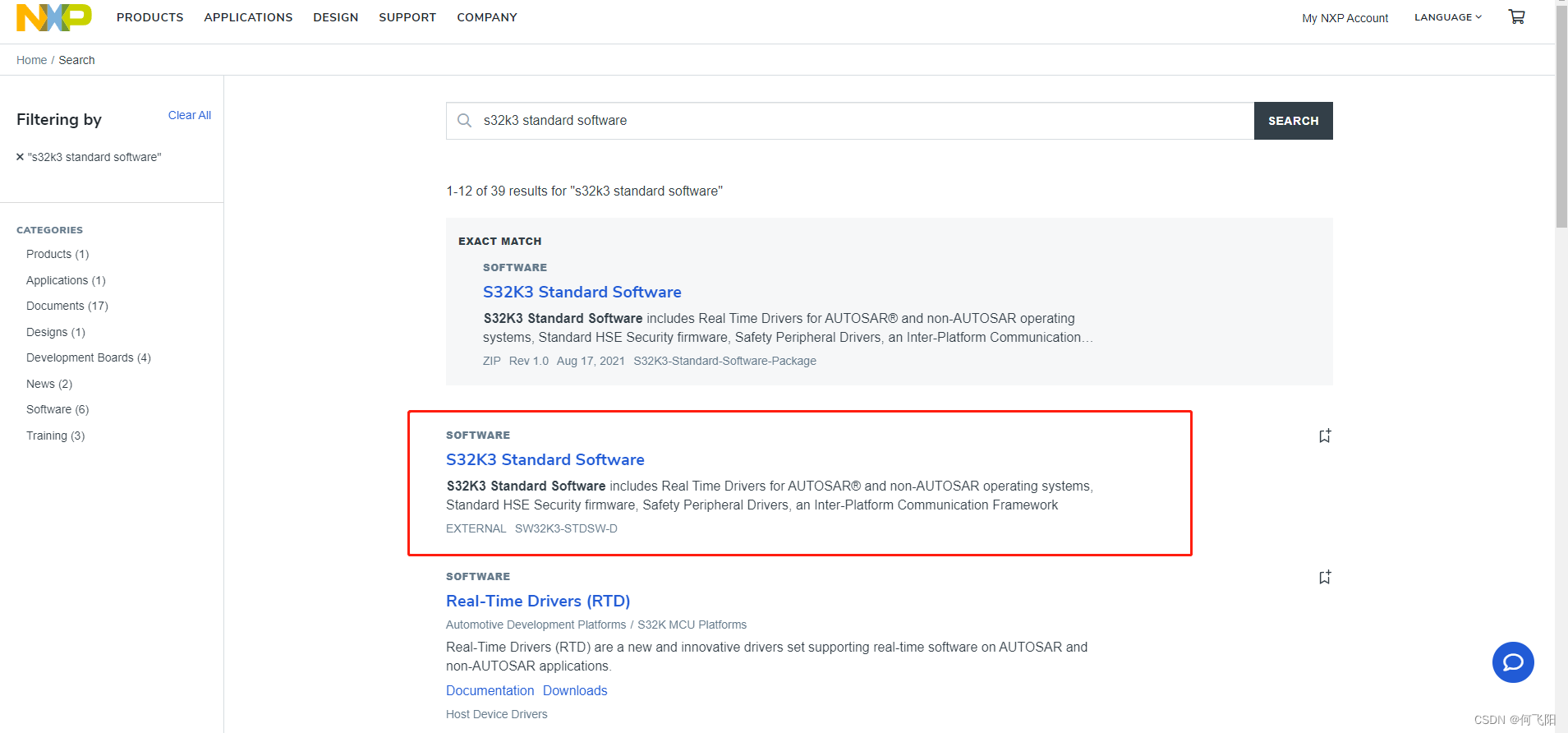Open the Downloads link under RTD
This screenshot has height=733, width=1568.
pyautogui.click(x=575, y=690)
